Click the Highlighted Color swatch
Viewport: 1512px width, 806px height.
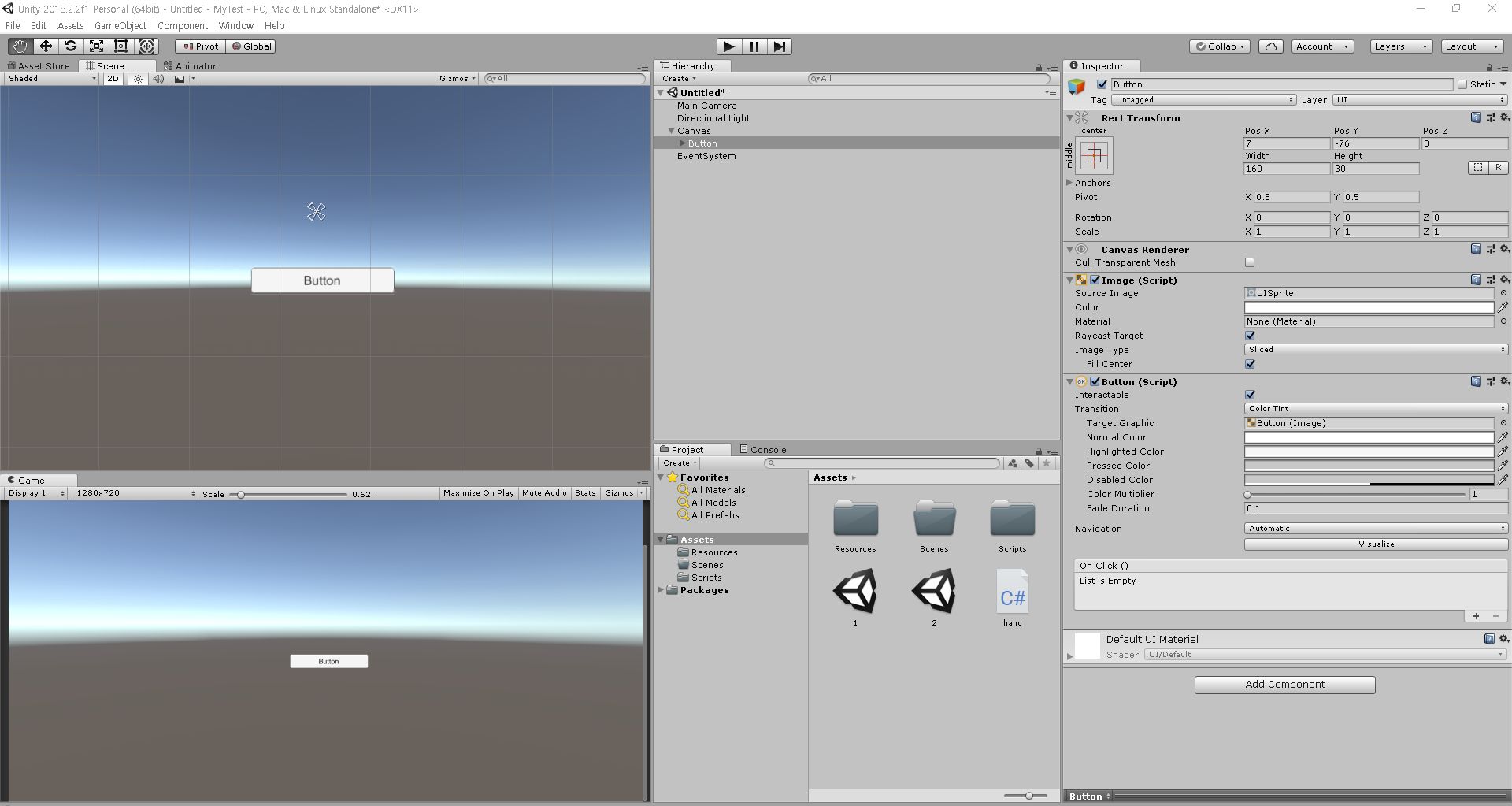click(1369, 451)
